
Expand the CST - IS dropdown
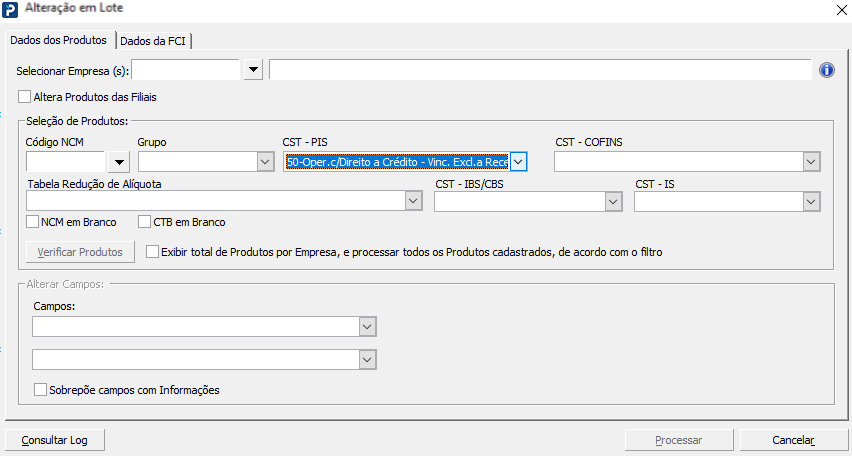(811, 201)
